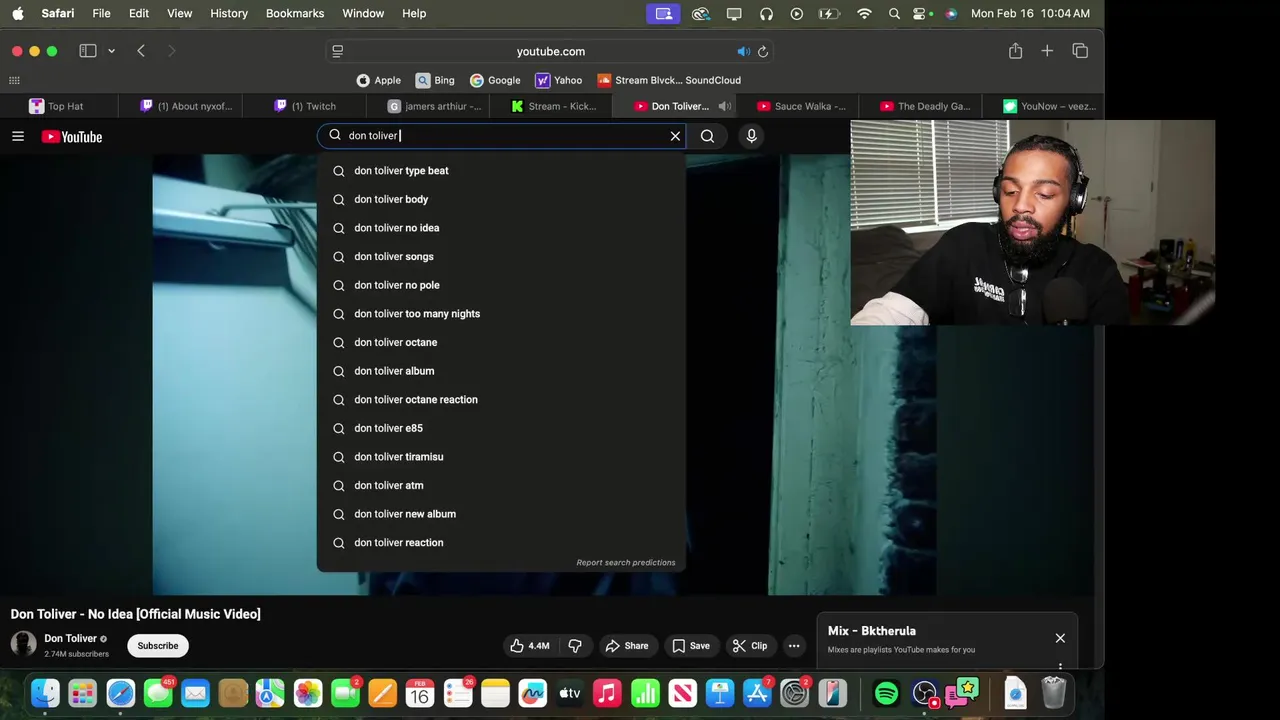Image resolution: width=1280 pixels, height=720 pixels.
Task: Like the video (4.4M)
Action: click(530, 646)
